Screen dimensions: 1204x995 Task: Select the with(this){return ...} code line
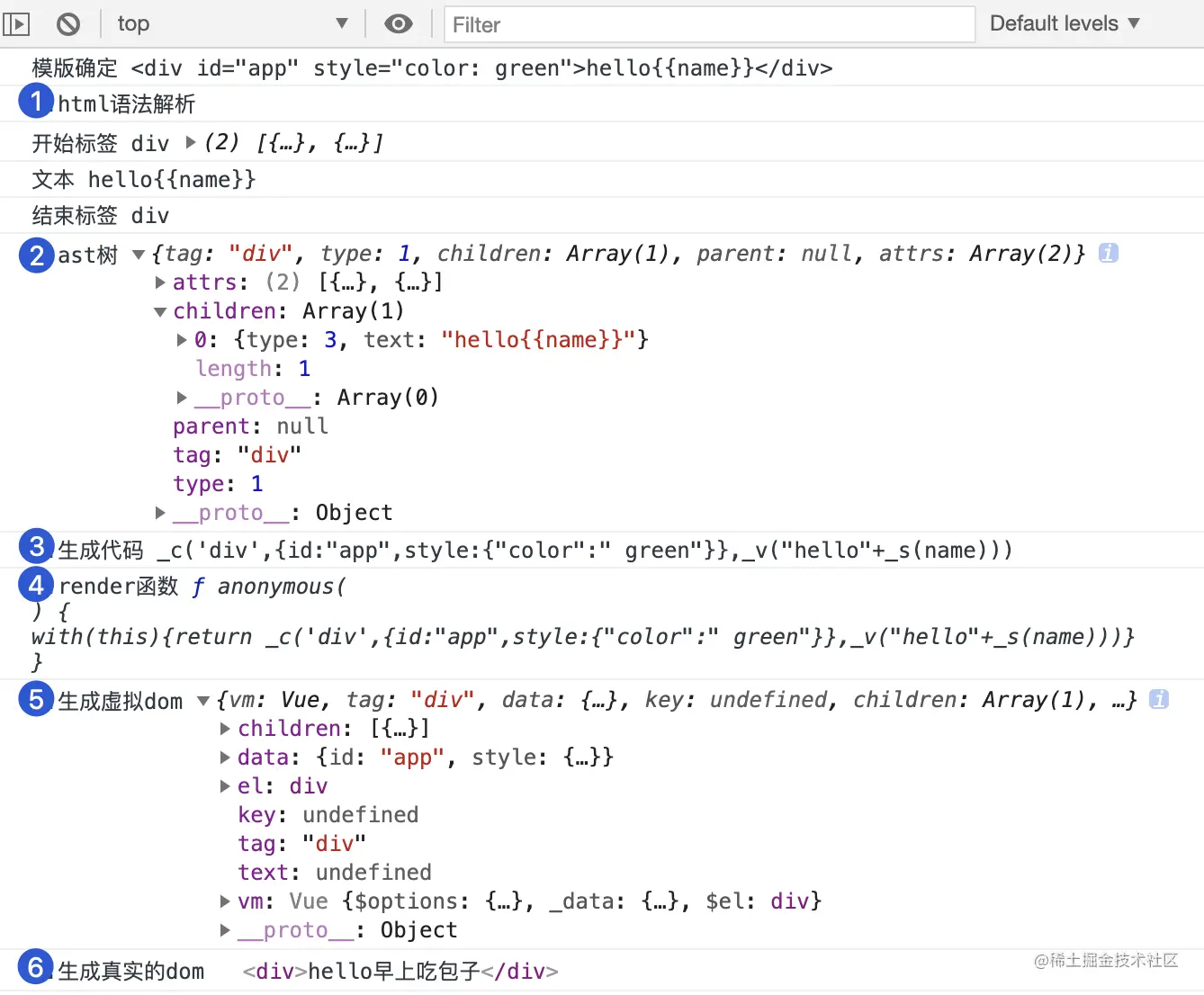point(583,637)
